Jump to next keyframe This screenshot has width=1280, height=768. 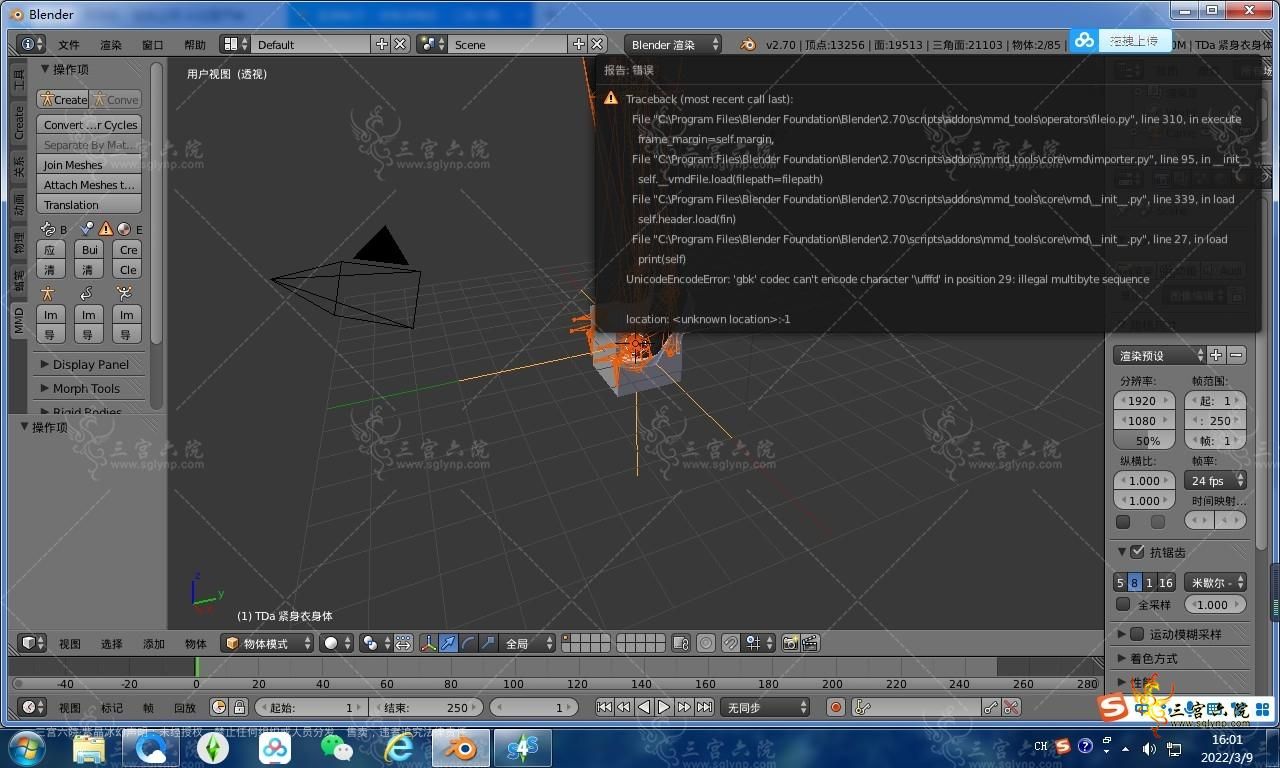pos(684,707)
